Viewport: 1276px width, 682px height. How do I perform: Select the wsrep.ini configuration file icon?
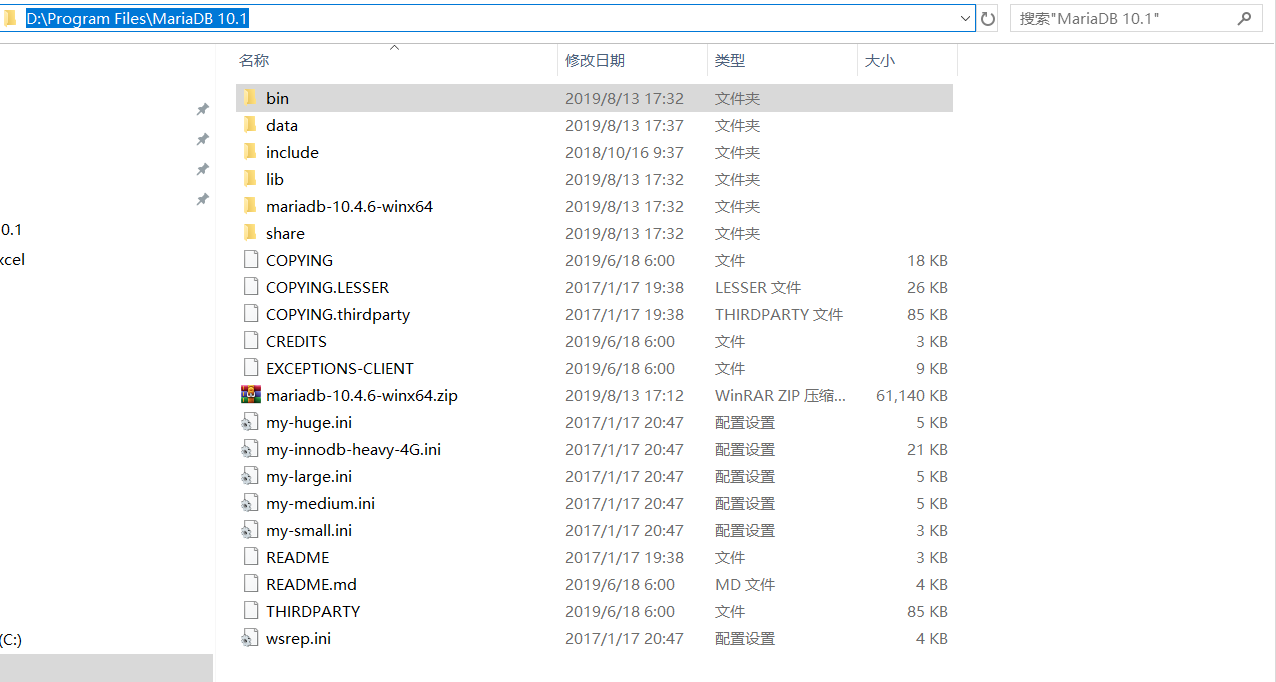click(250, 637)
